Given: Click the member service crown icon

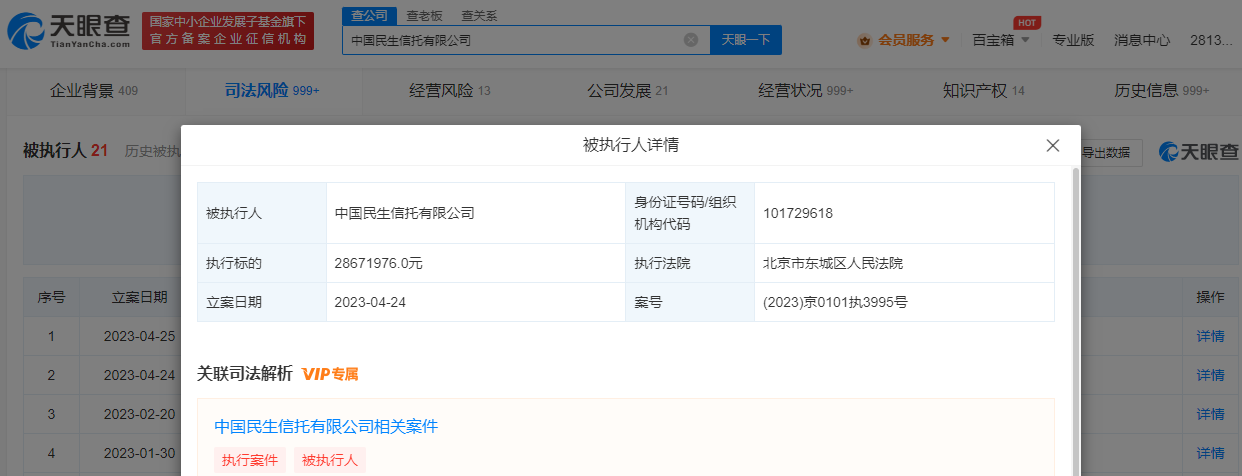Looking at the screenshot, I should 864,41.
